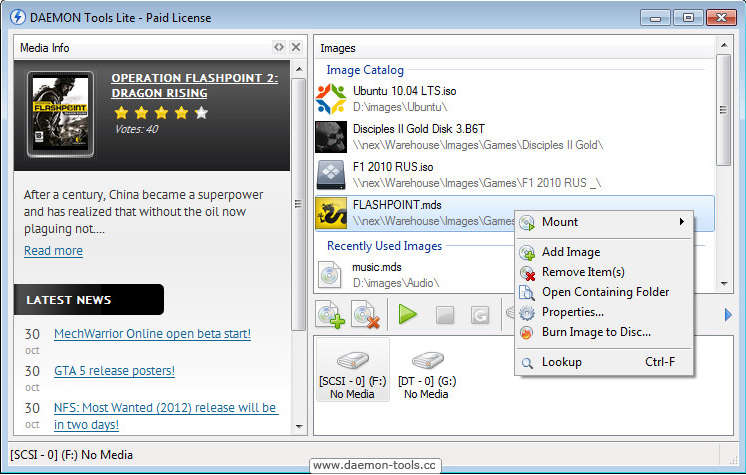Screen dimensions: 746x475
Task: Open MechWarrior Online open beta start! news
Action: [152, 334]
